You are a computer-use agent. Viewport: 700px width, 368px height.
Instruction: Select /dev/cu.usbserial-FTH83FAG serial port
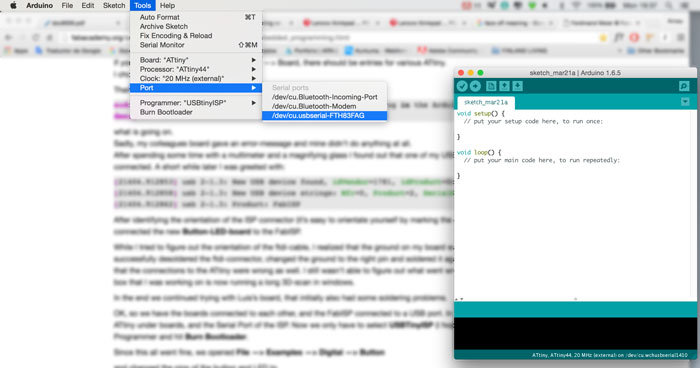[325, 116]
